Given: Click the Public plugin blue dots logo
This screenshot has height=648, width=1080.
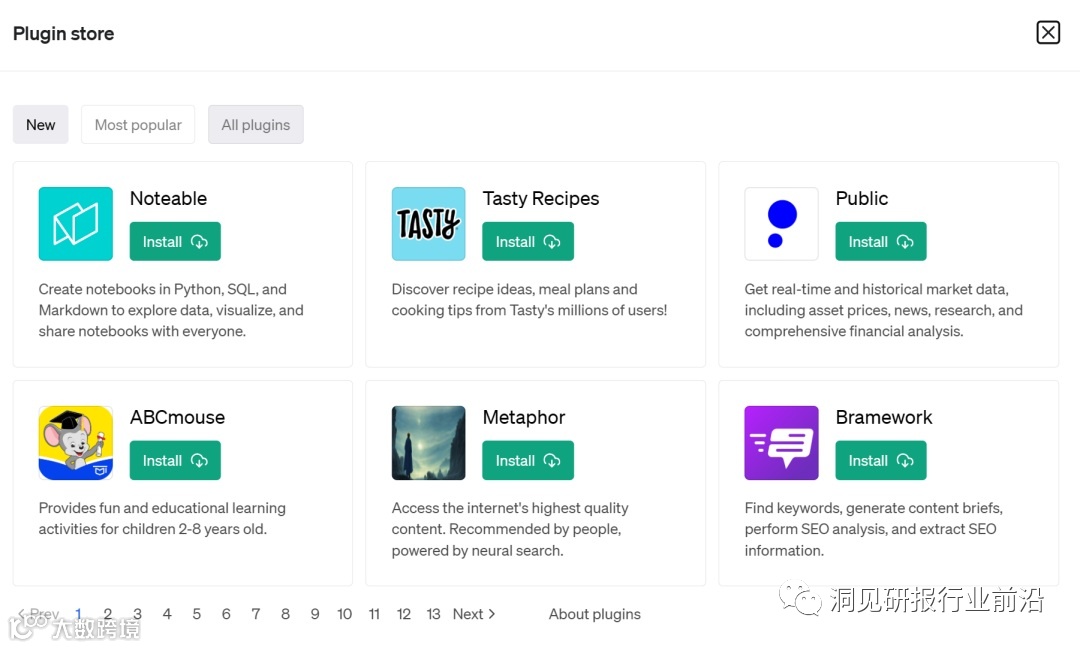Looking at the screenshot, I should pyautogui.click(x=781, y=224).
